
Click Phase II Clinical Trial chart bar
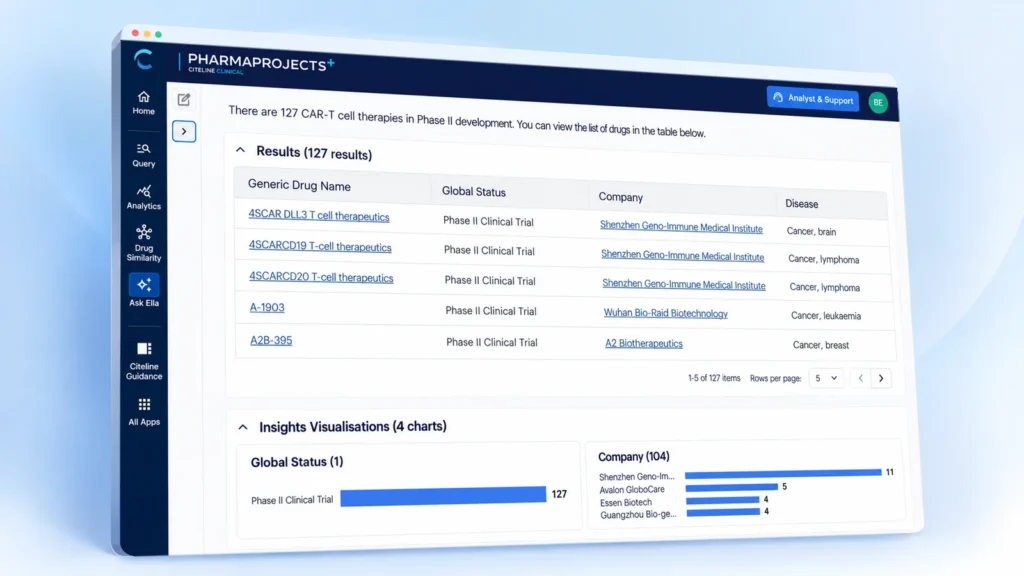click(x=443, y=496)
